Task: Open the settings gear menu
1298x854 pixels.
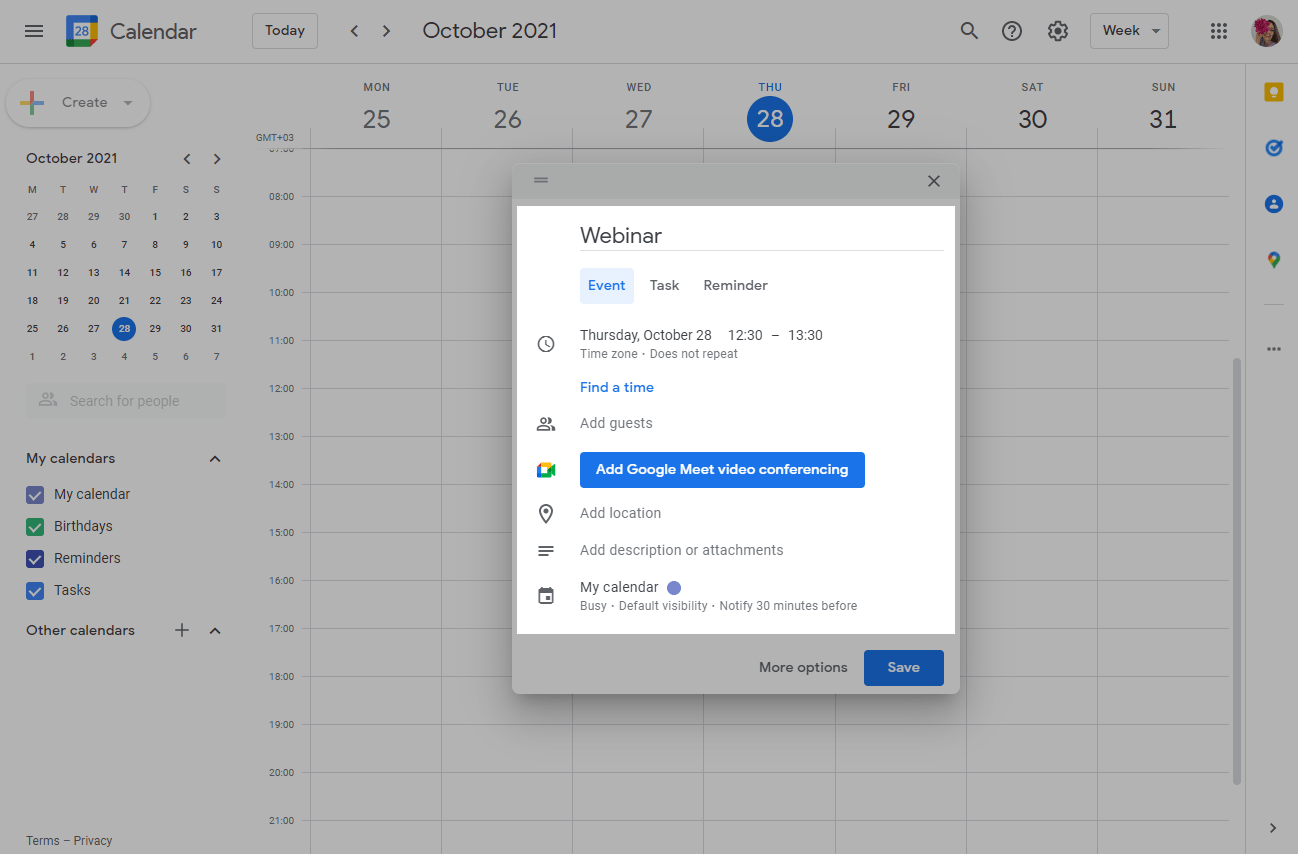Action: (1057, 31)
